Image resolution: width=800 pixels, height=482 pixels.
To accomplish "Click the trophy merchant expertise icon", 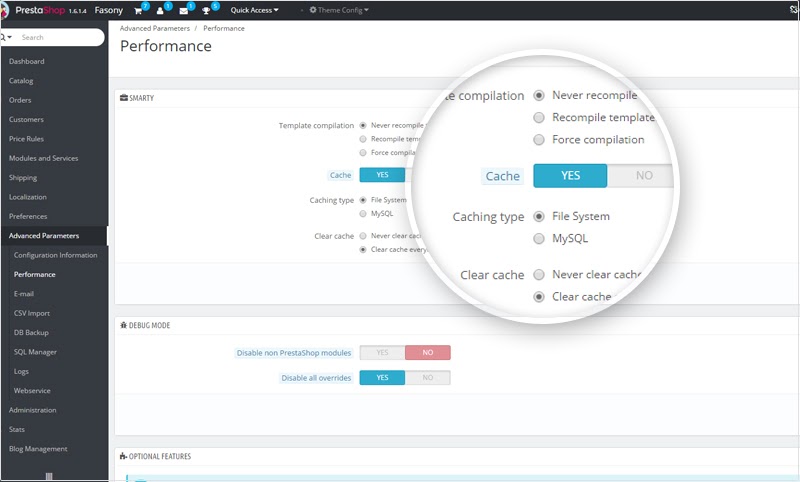I will 208,10.
